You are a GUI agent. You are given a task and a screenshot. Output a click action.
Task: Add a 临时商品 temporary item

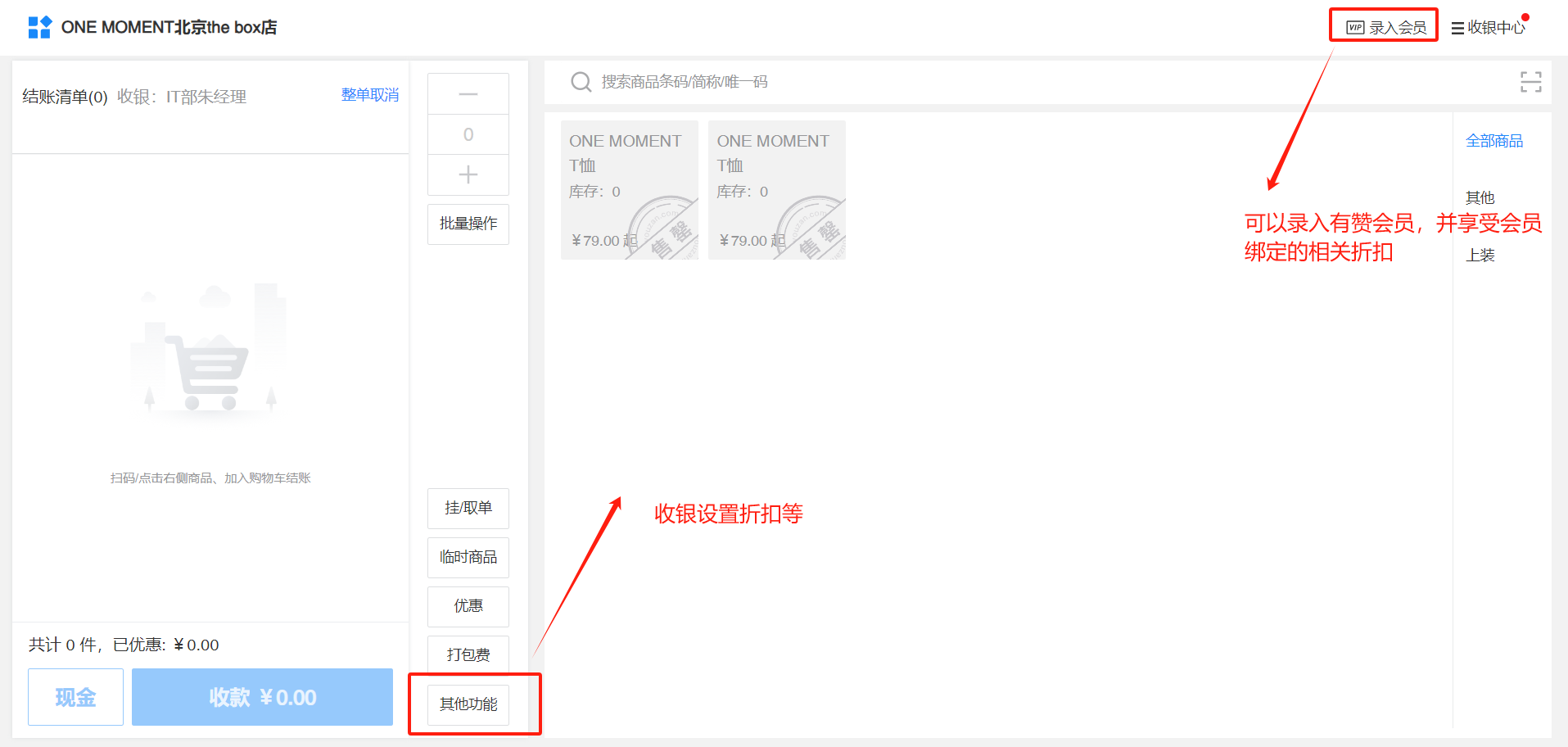coord(468,557)
